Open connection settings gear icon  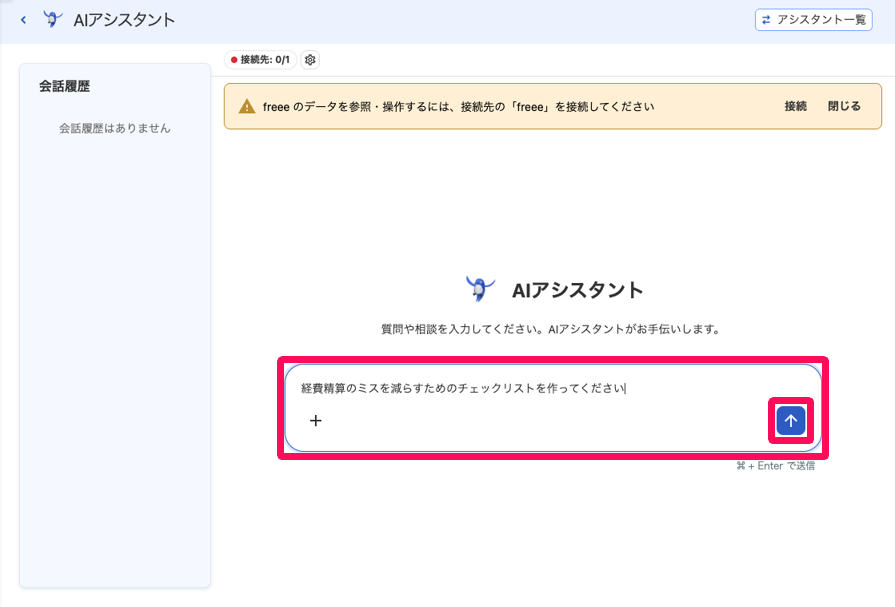(310, 59)
